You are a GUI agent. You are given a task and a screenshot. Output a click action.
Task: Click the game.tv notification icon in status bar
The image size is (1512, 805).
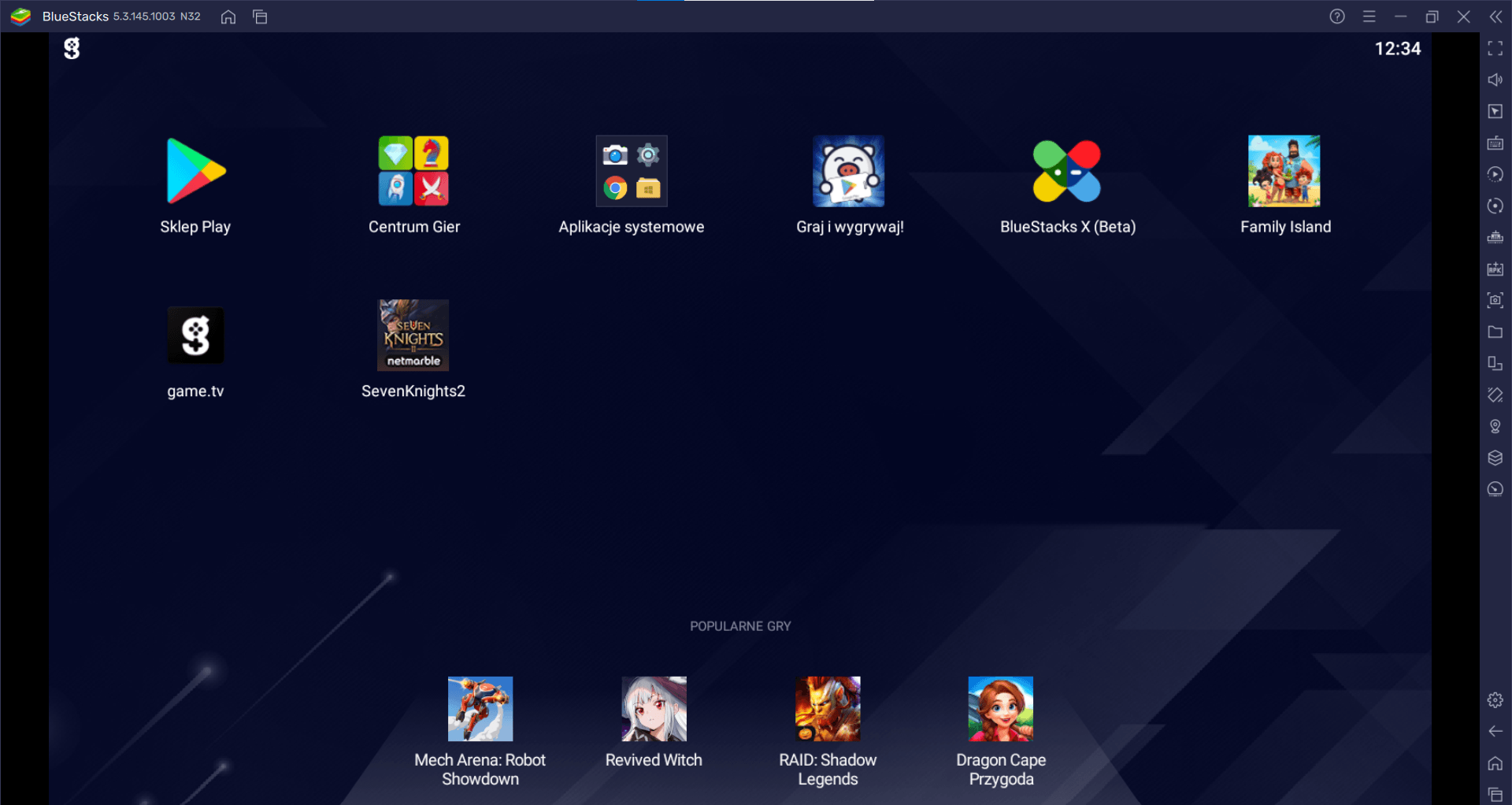tap(72, 49)
